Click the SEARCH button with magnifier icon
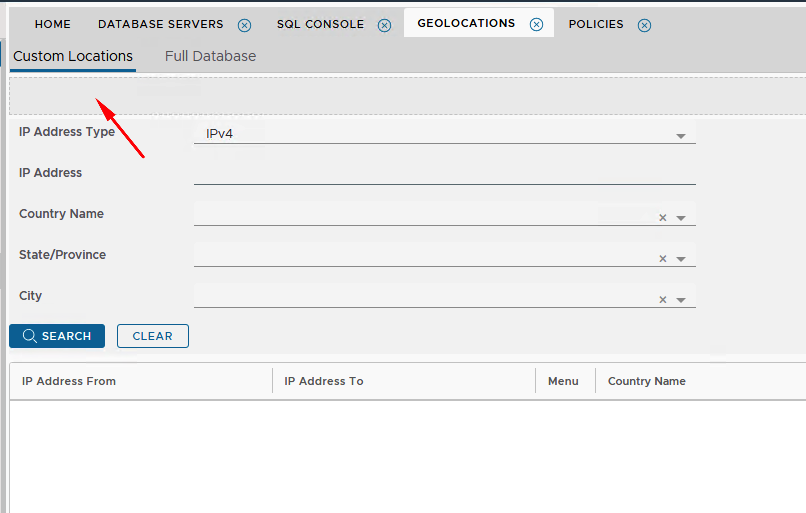Image resolution: width=806 pixels, height=513 pixels. [x=57, y=336]
